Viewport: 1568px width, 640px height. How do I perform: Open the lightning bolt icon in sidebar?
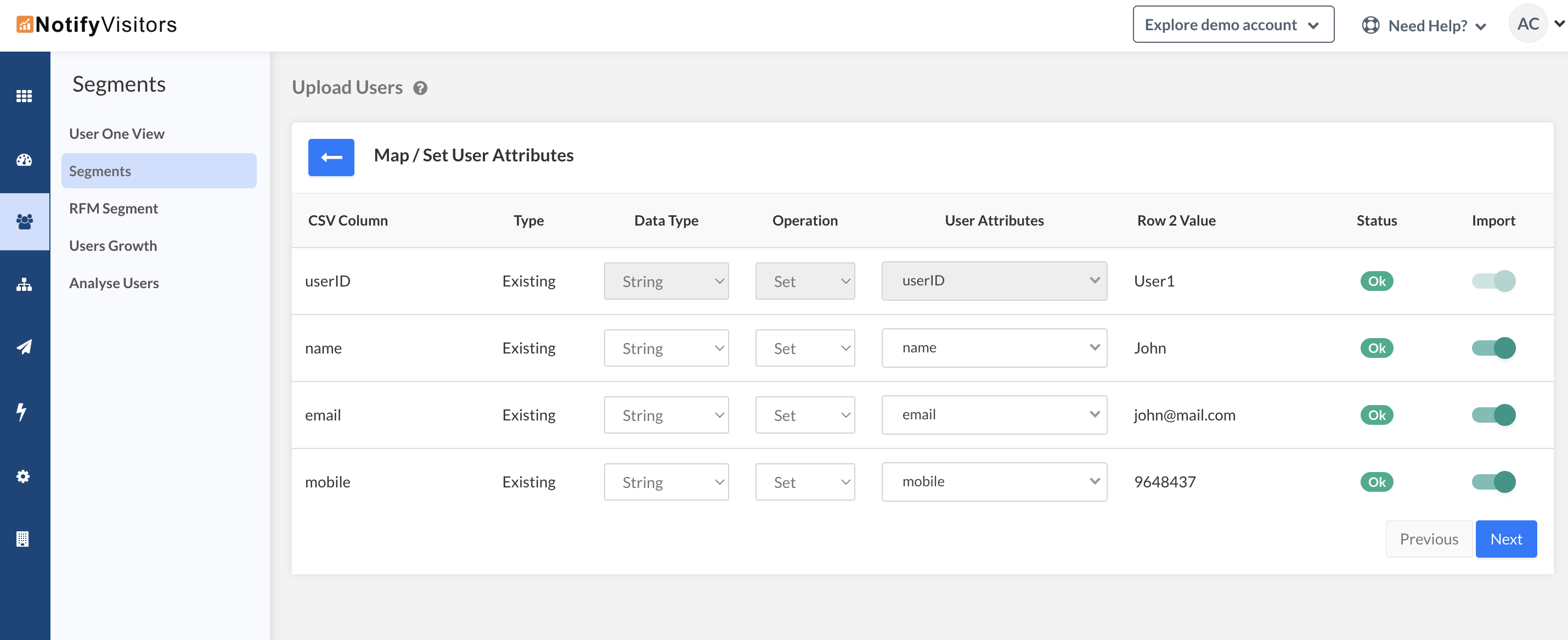coord(22,412)
